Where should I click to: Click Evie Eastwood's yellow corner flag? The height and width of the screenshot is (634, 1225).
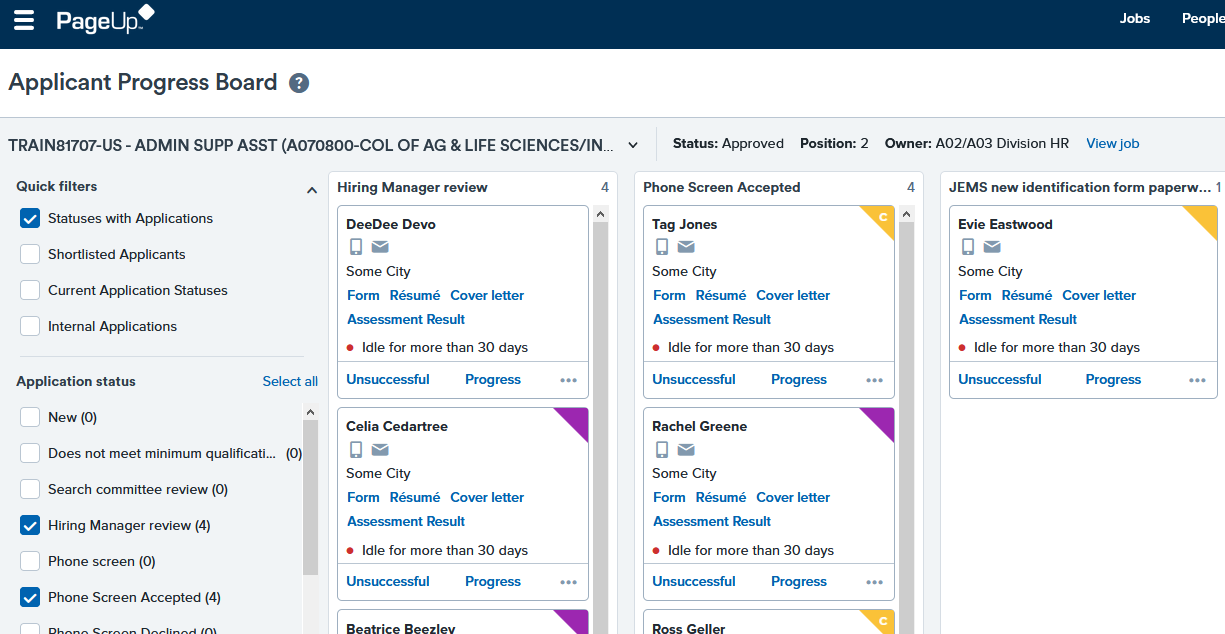pyautogui.click(x=1205, y=218)
